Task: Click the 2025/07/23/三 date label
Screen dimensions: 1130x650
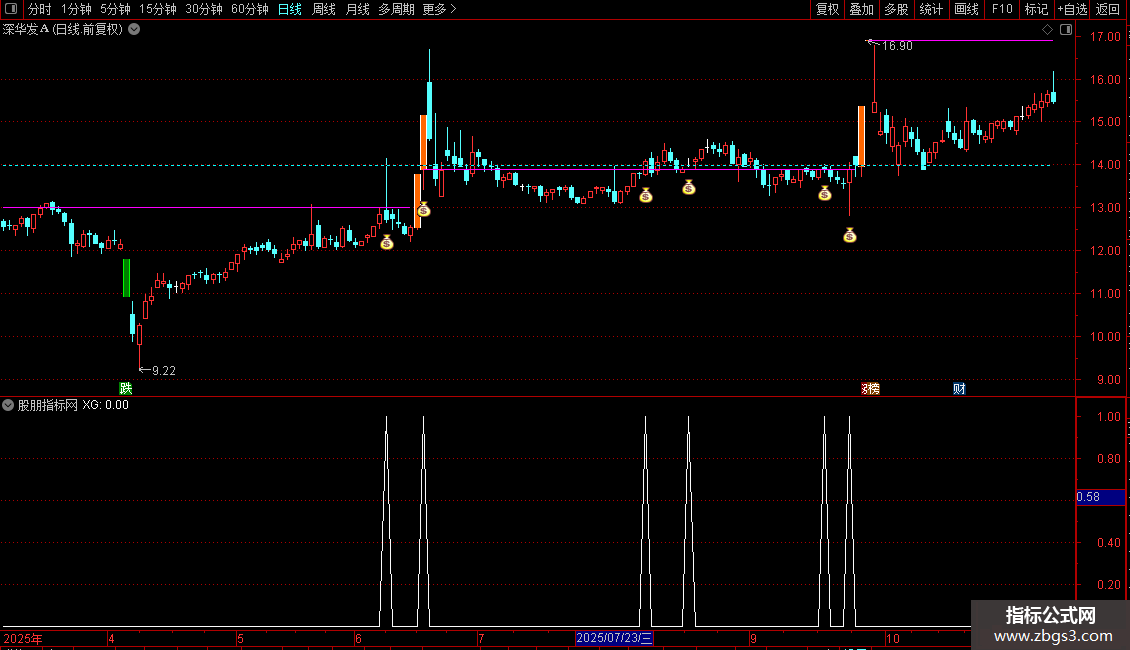Action: [614, 638]
